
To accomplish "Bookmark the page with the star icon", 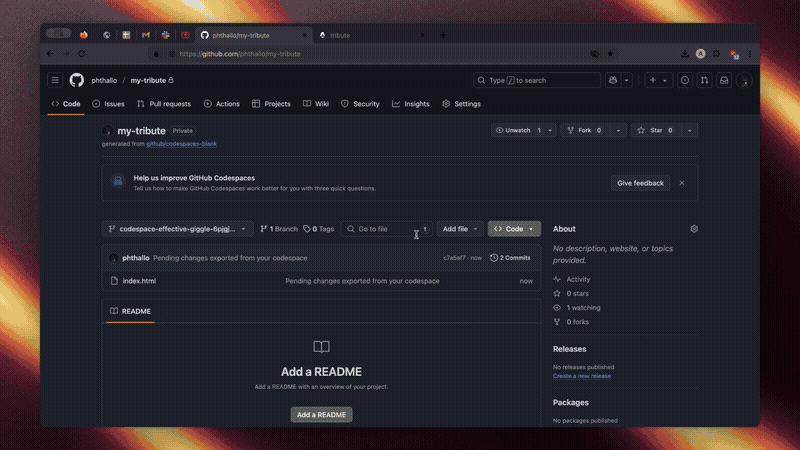I will (x=610, y=54).
